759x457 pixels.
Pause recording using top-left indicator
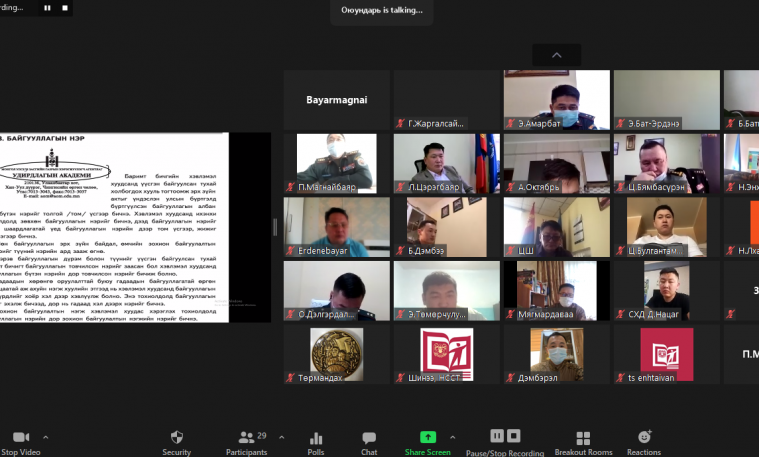[46, 7]
